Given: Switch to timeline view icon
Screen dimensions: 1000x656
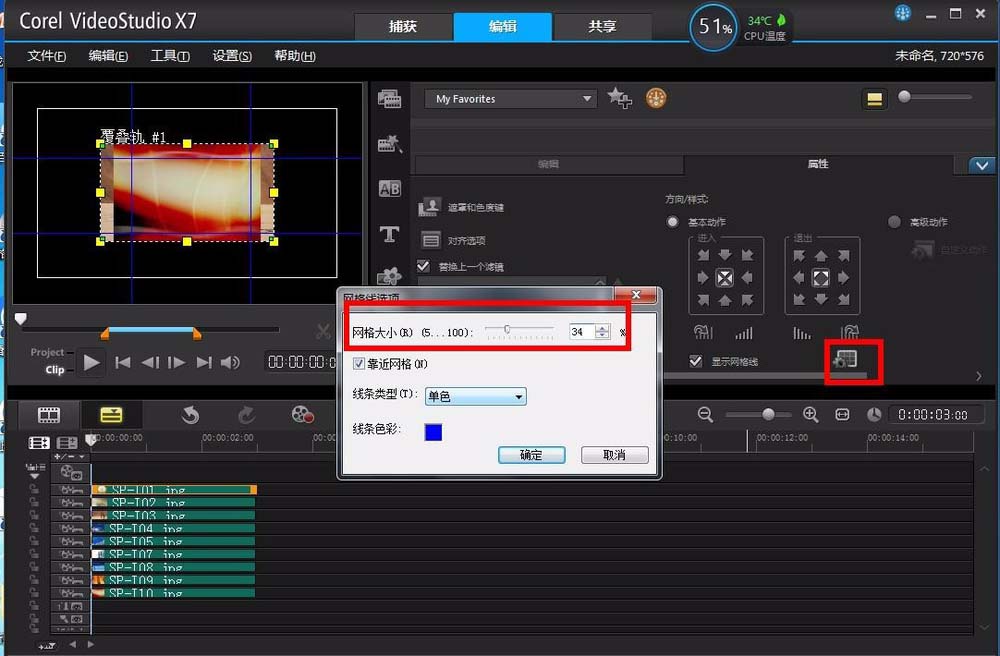Looking at the screenshot, I should pos(111,416).
